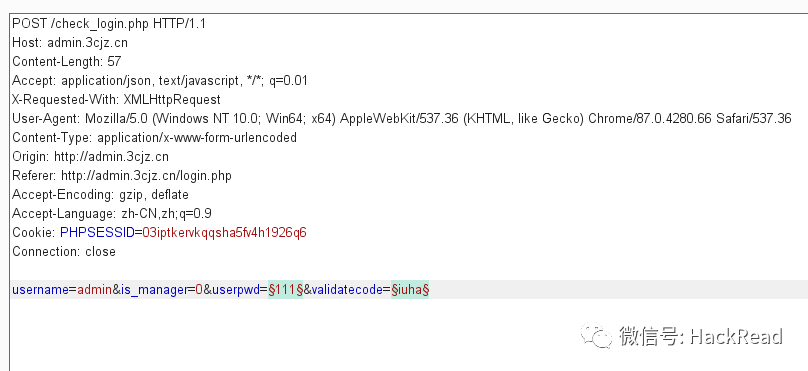Viewport: 808px width, 371px height.
Task: Click the Accept-Encoding gzip, deflate line
Action: pyautogui.click(x=100, y=195)
